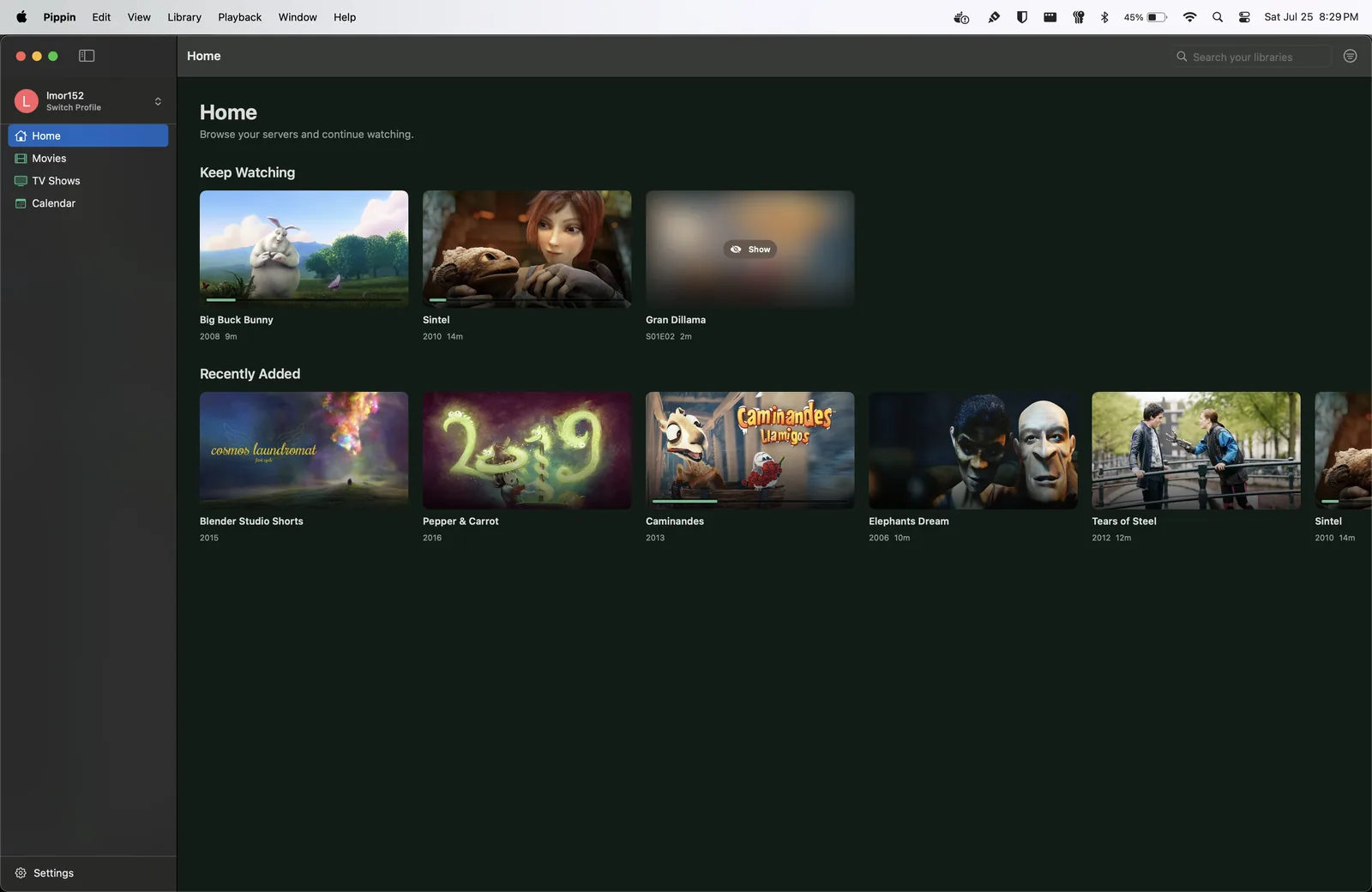The image size is (1372, 892).
Task: Open Control Center in menu bar
Action: (1244, 17)
